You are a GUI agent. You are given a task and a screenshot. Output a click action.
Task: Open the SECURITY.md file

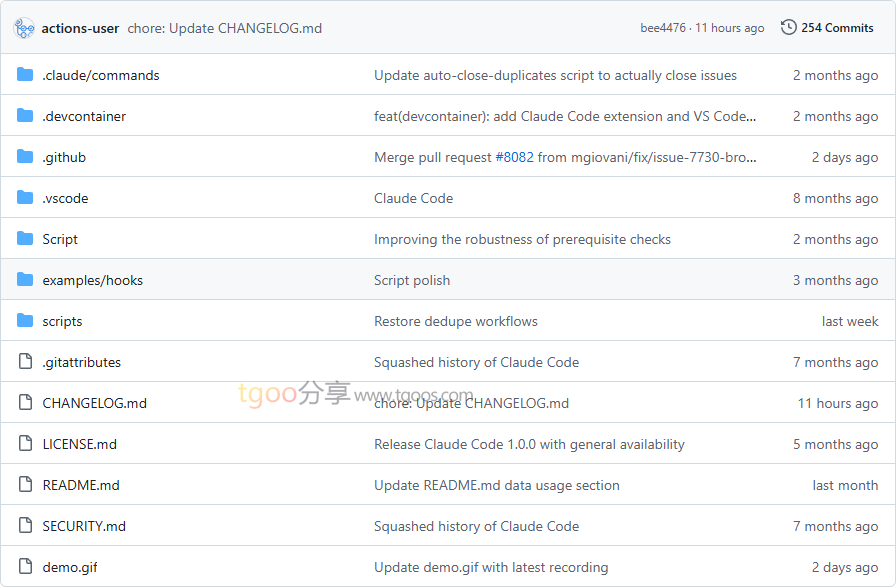pyautogui.click(x=84, y=526)
